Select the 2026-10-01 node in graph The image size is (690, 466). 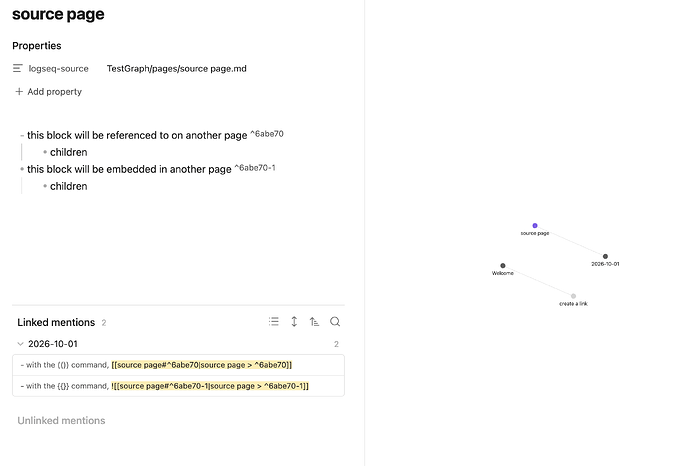point(605,256)
